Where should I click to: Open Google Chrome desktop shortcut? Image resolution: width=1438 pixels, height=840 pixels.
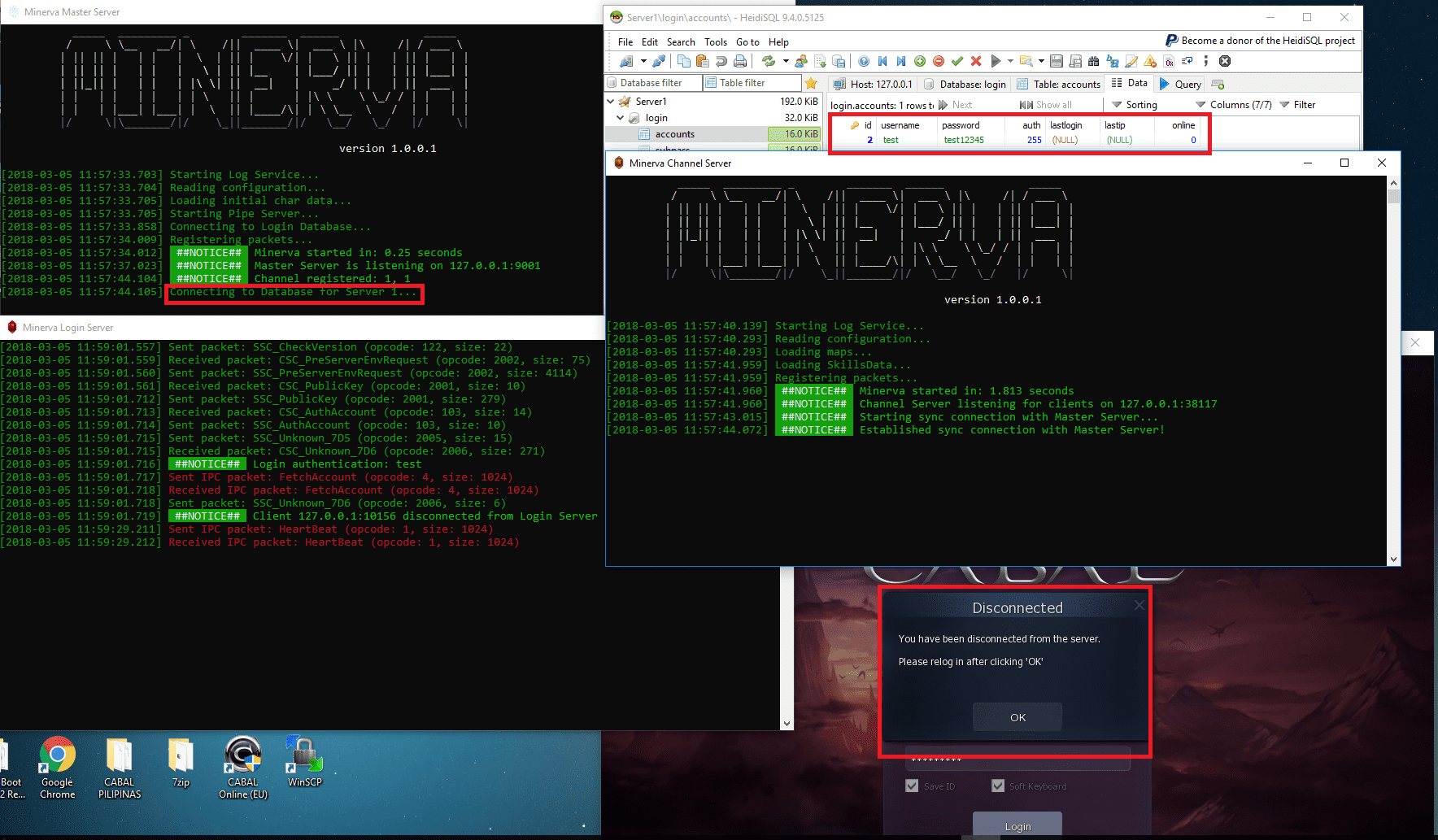(x=57, y=768)
